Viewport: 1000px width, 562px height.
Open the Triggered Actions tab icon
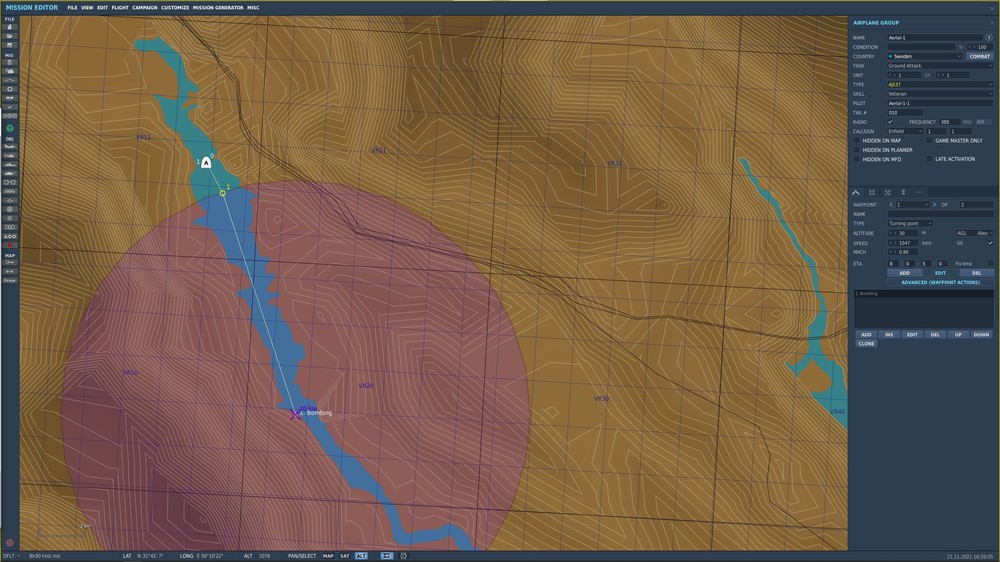888,192
